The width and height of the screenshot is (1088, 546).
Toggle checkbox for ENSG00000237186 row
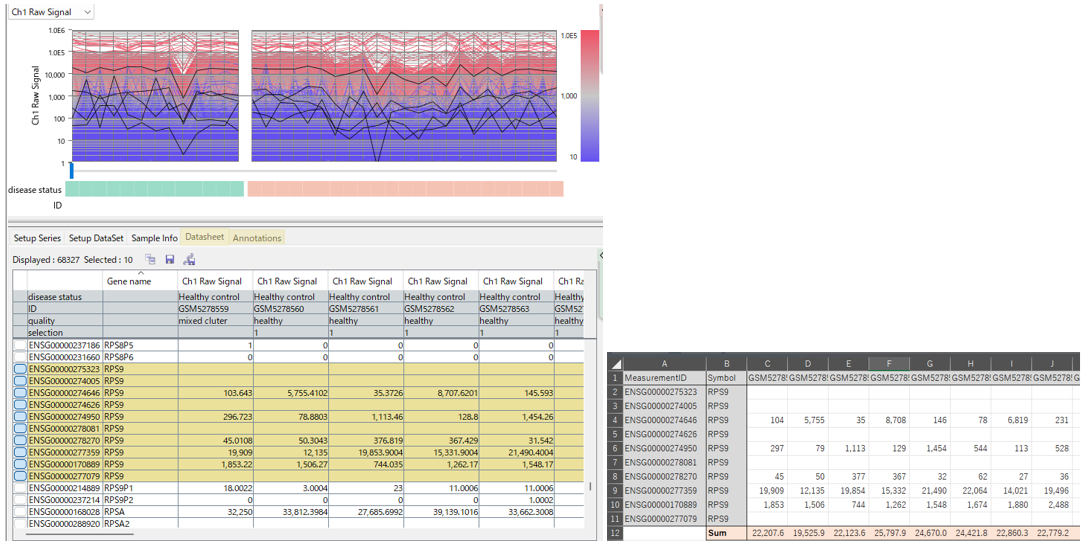(19, 345)
